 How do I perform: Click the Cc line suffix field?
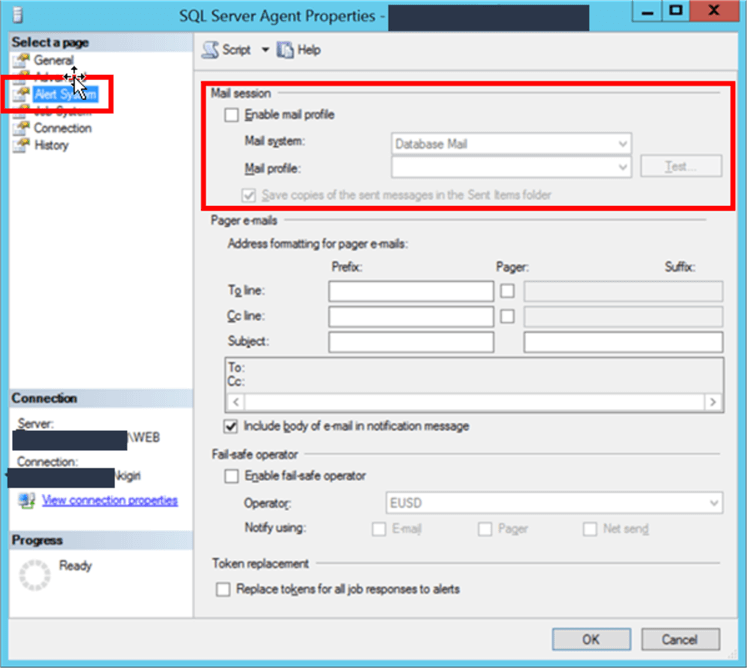(623, 316)
